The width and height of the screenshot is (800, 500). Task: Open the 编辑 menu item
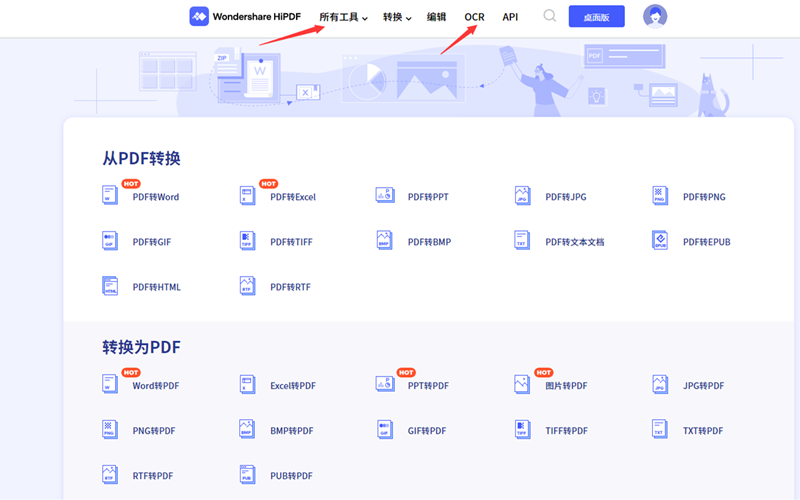click(x=437, y=17)
